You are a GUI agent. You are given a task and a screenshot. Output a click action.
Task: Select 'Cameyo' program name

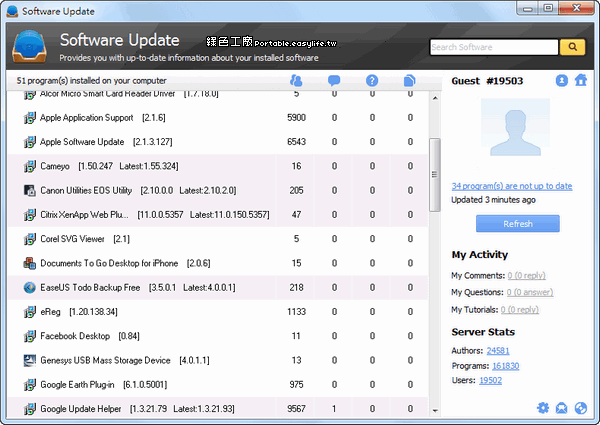click(x=55, y=166)
